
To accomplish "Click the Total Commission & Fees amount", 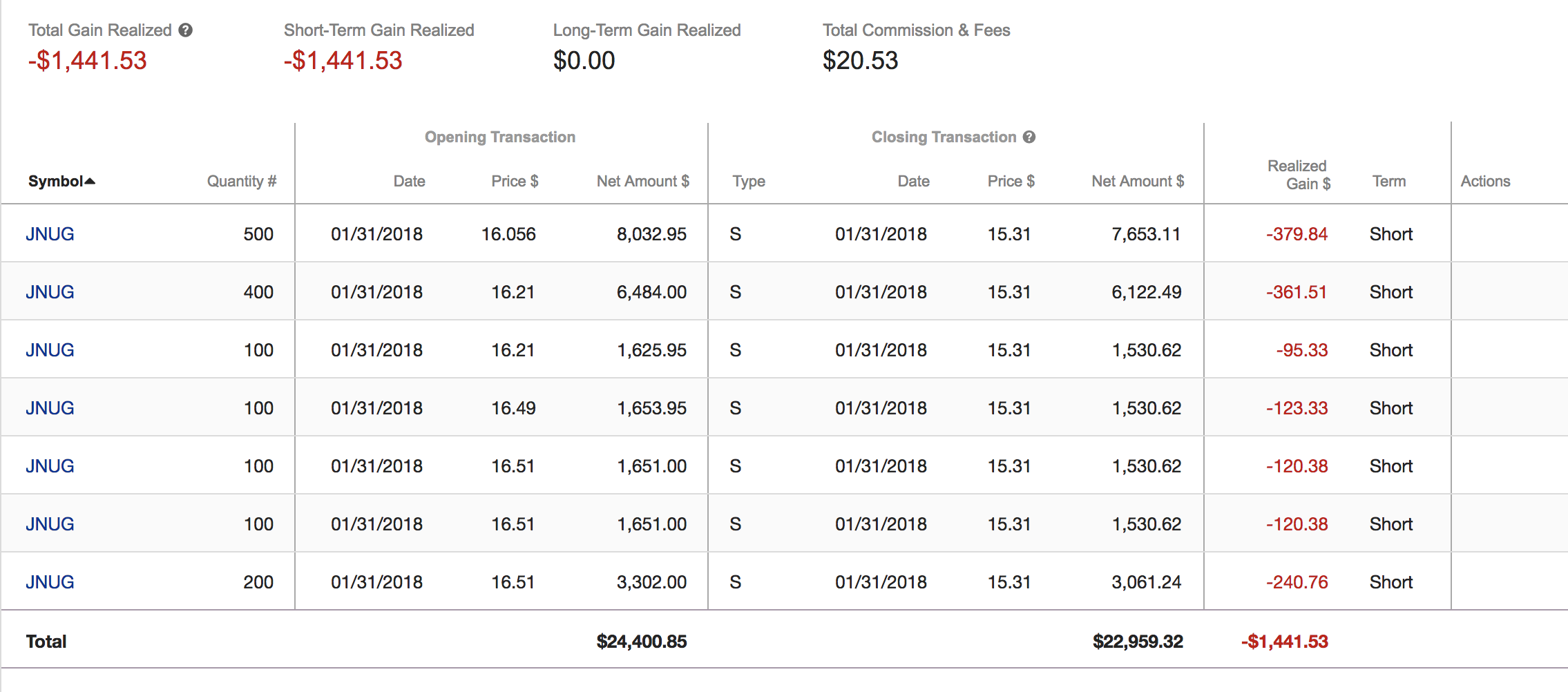I will coord(860,61).
